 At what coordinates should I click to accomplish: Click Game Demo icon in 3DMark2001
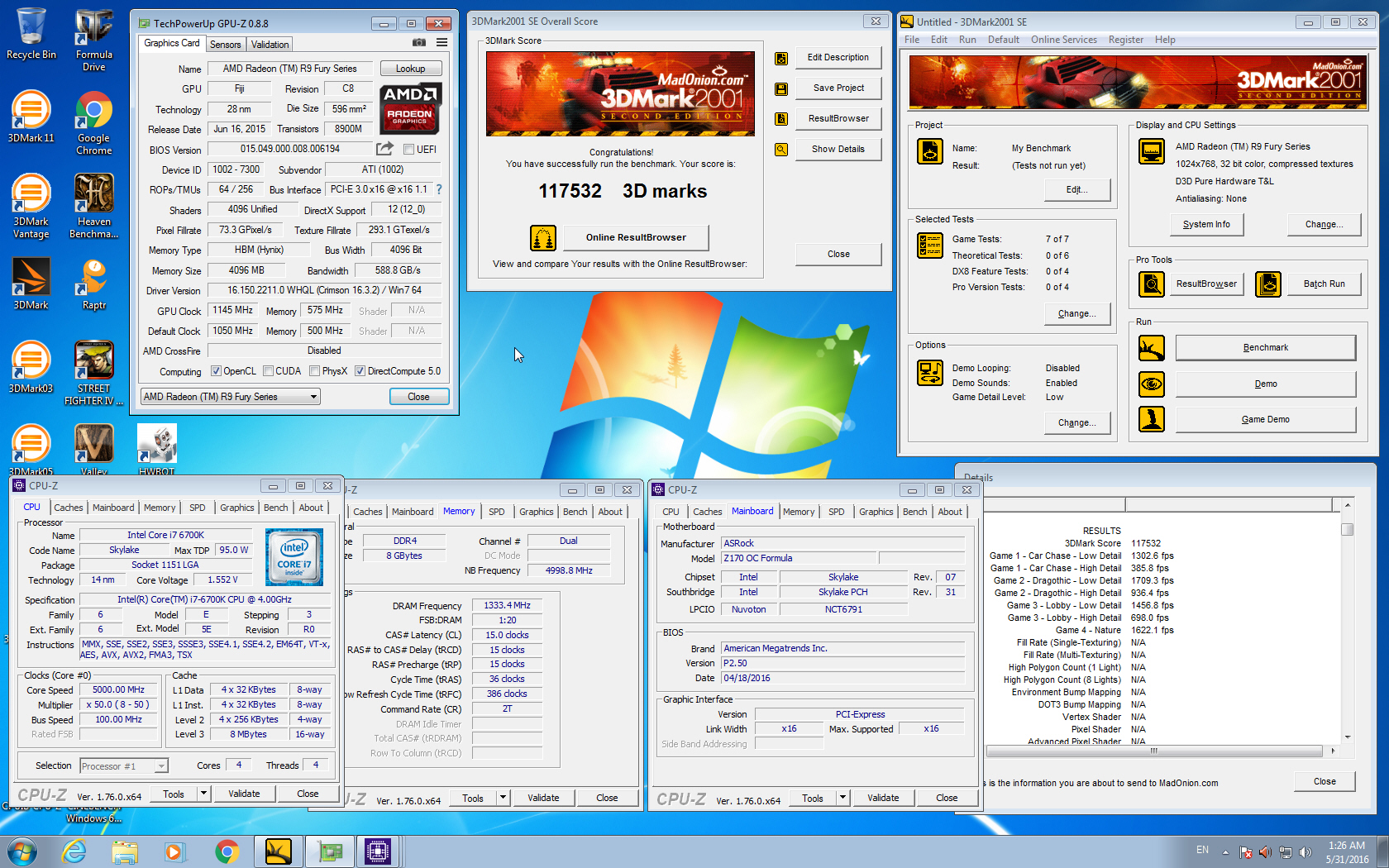(1152, 419)
